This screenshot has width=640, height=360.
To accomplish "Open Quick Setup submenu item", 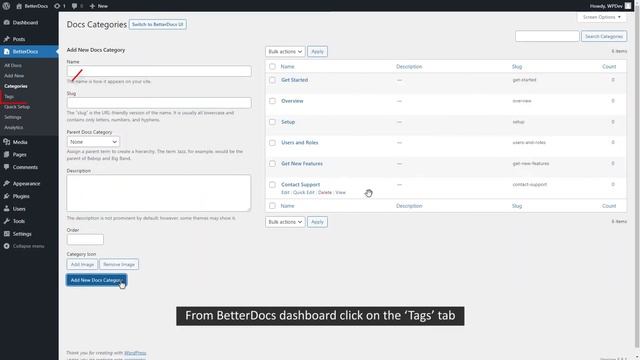I will click(17, 107).
